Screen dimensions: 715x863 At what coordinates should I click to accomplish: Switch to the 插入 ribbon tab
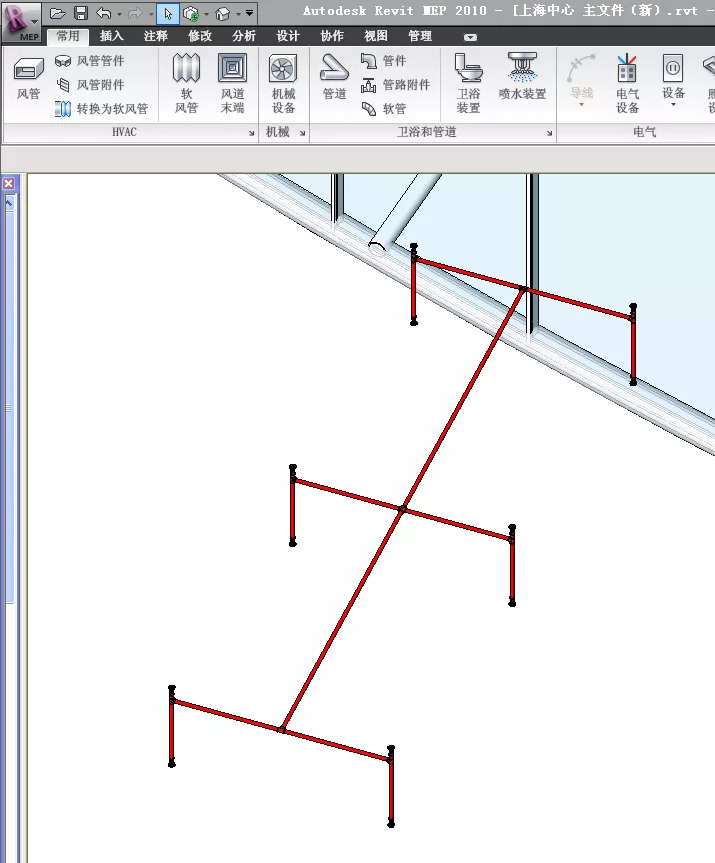[112, 36]
